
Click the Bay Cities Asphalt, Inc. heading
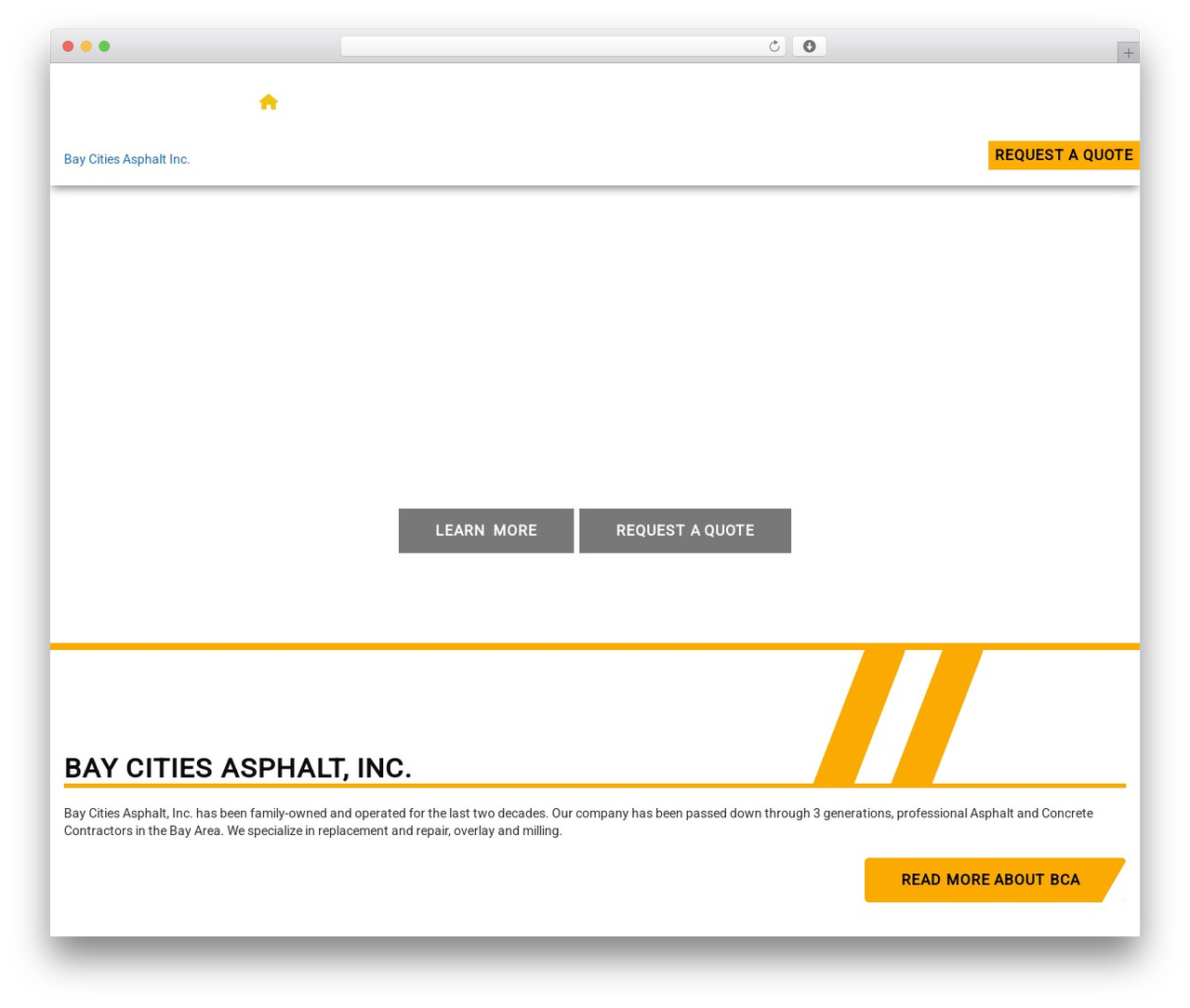[238, 768]
